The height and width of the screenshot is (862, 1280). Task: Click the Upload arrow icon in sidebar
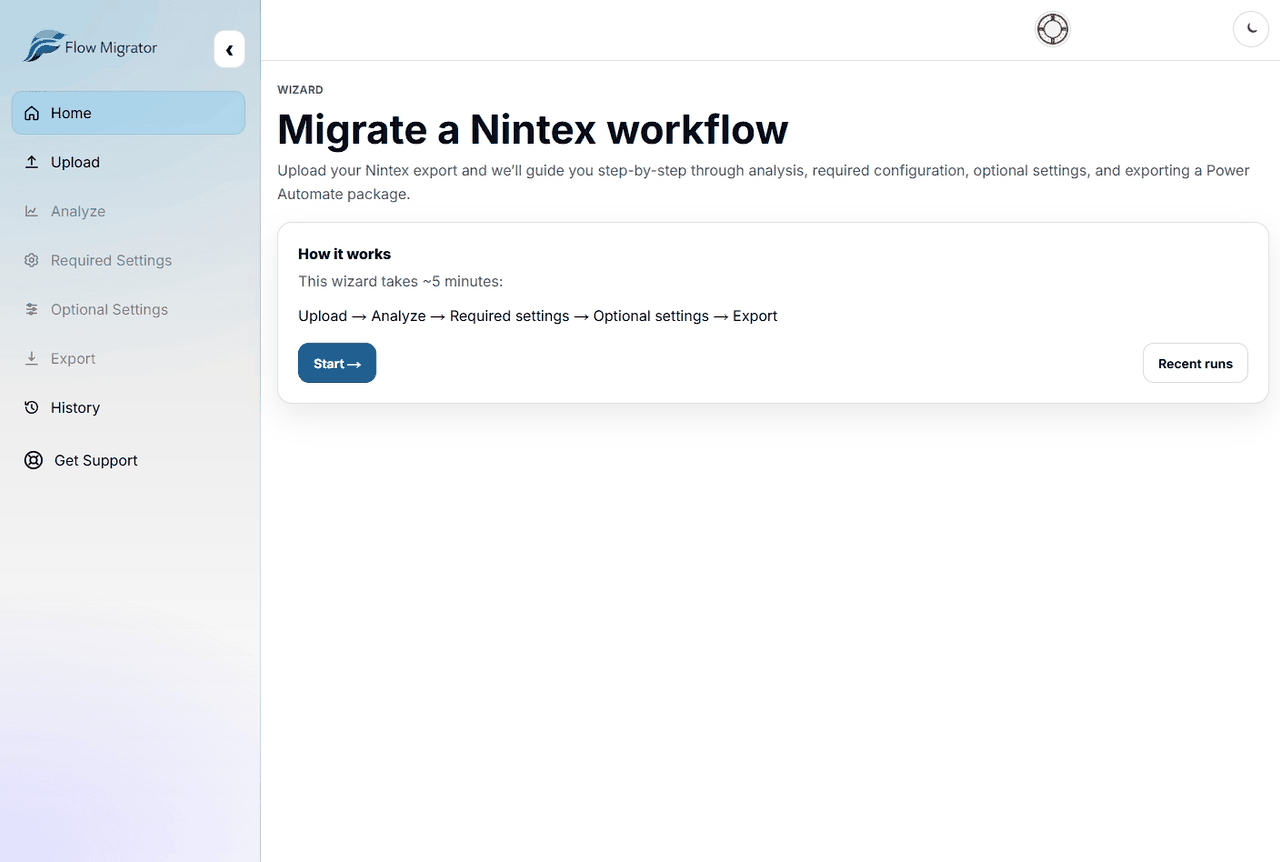pos(31,161)
